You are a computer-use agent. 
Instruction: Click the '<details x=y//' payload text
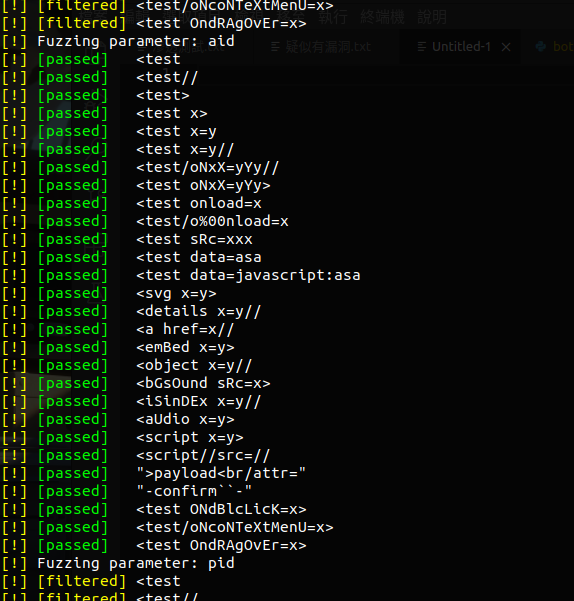(198, 311)
